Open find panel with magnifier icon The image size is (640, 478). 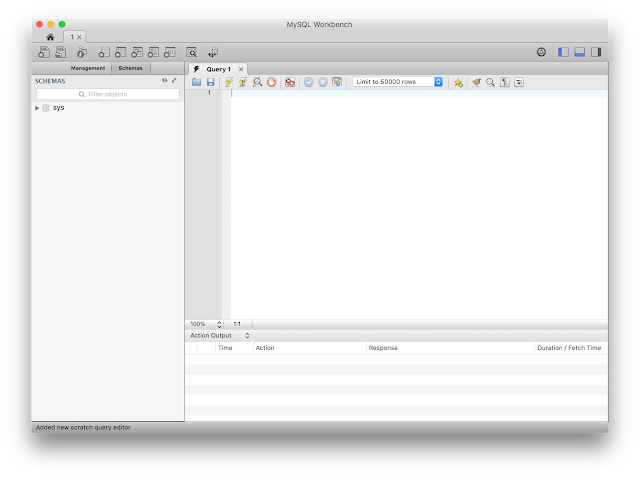tap(491, 82)
